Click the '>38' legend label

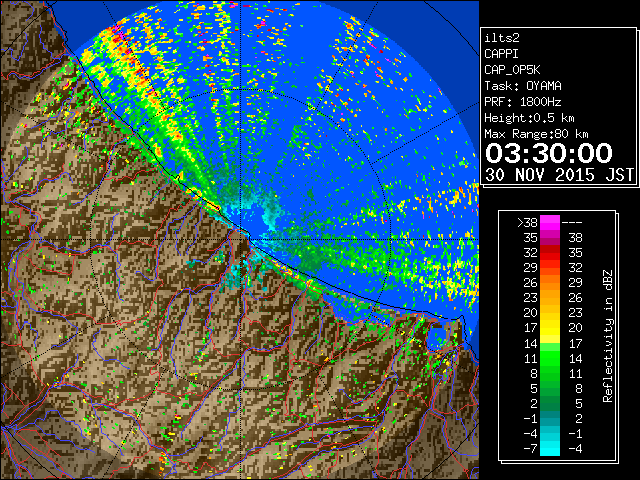(527, 222)
